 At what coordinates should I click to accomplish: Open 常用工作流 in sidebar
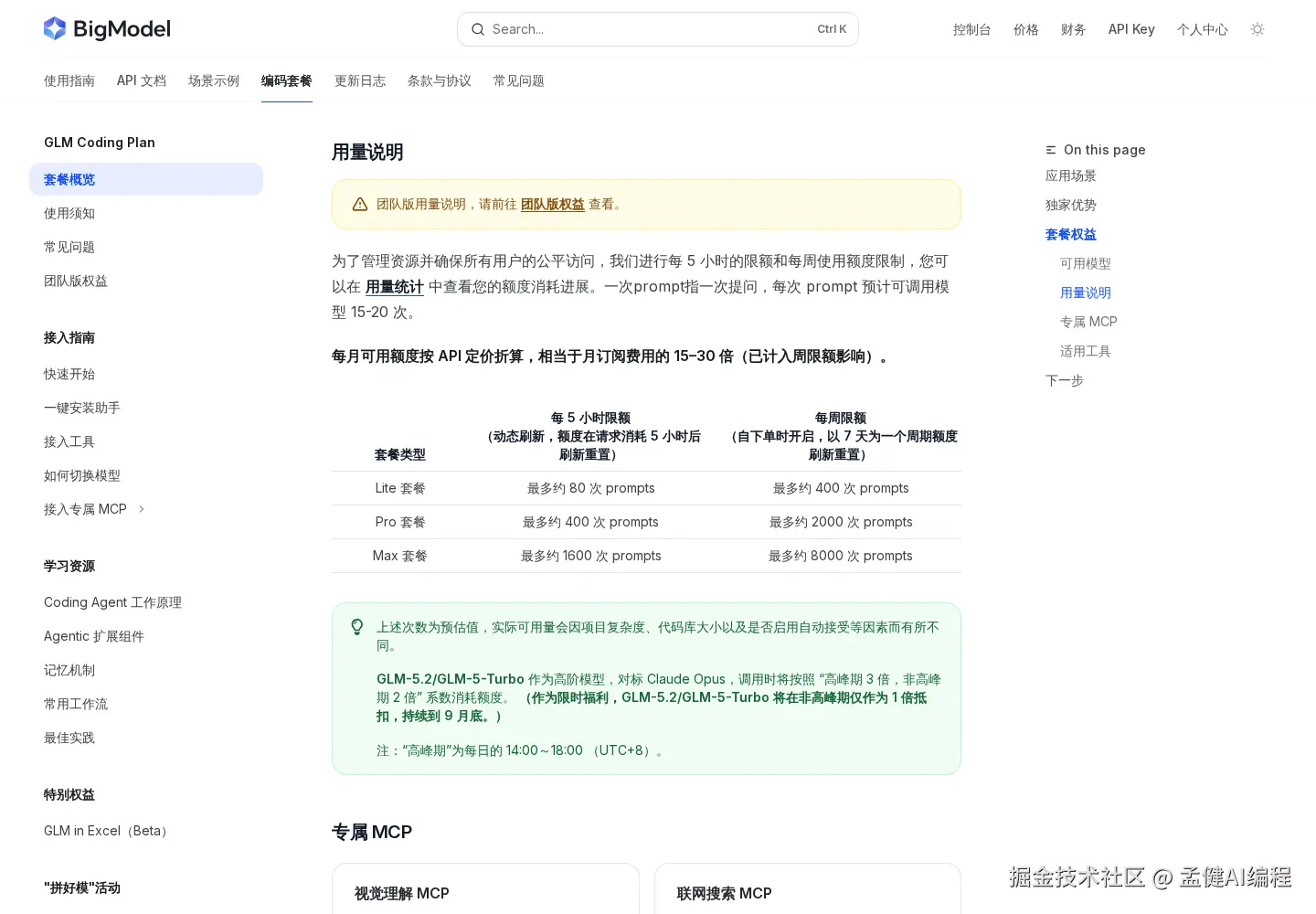pos(146,704)
